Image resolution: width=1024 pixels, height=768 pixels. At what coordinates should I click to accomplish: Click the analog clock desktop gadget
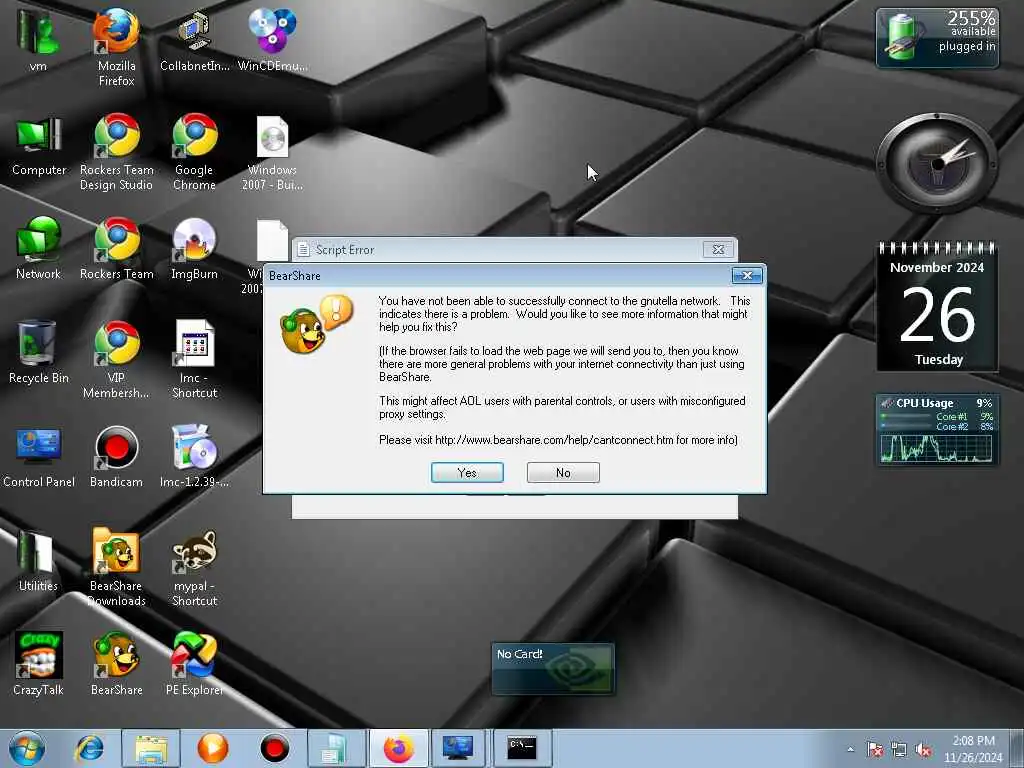(937, 163)
